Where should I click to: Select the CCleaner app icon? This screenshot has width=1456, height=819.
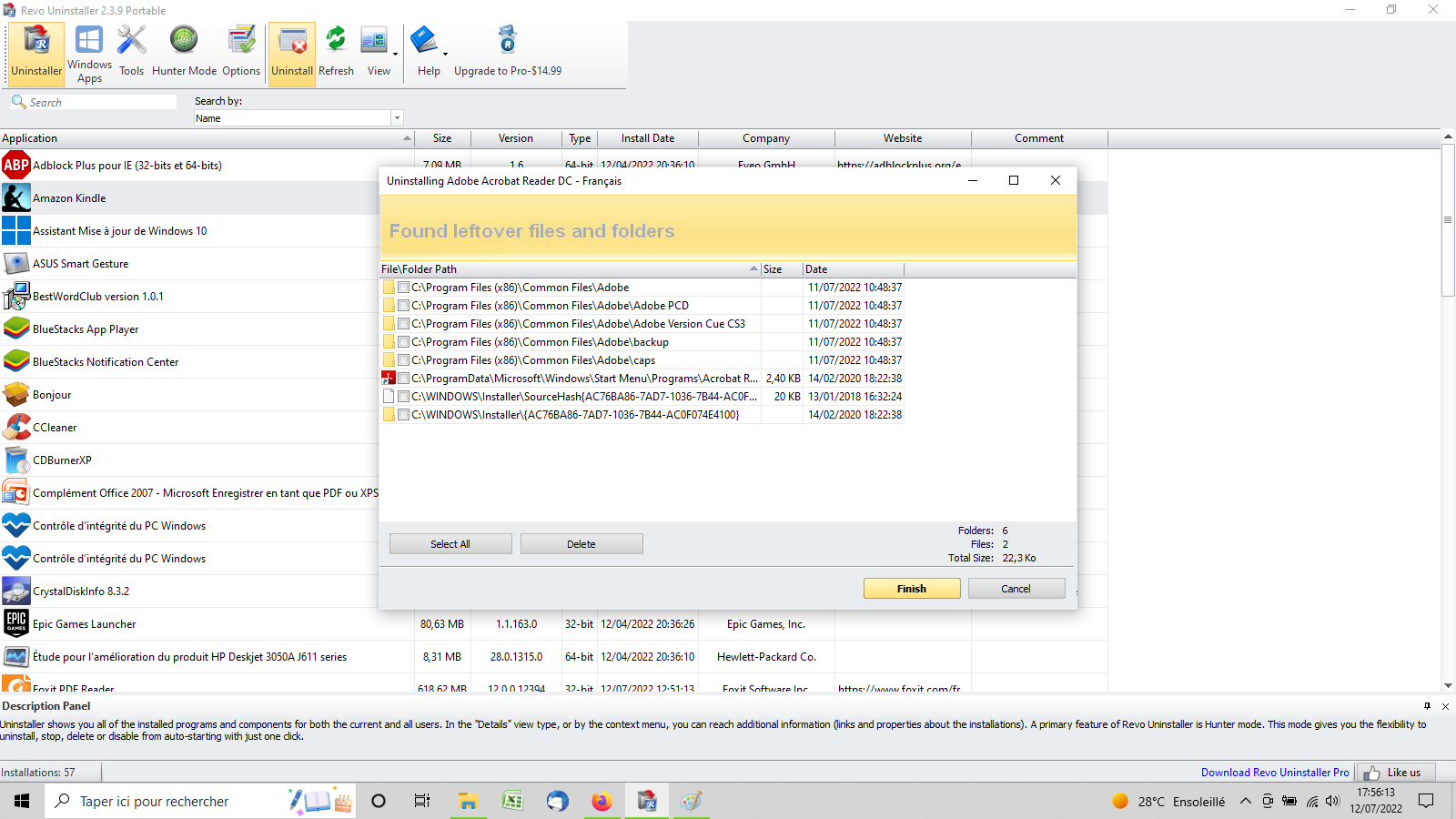[x=16, y=428]
